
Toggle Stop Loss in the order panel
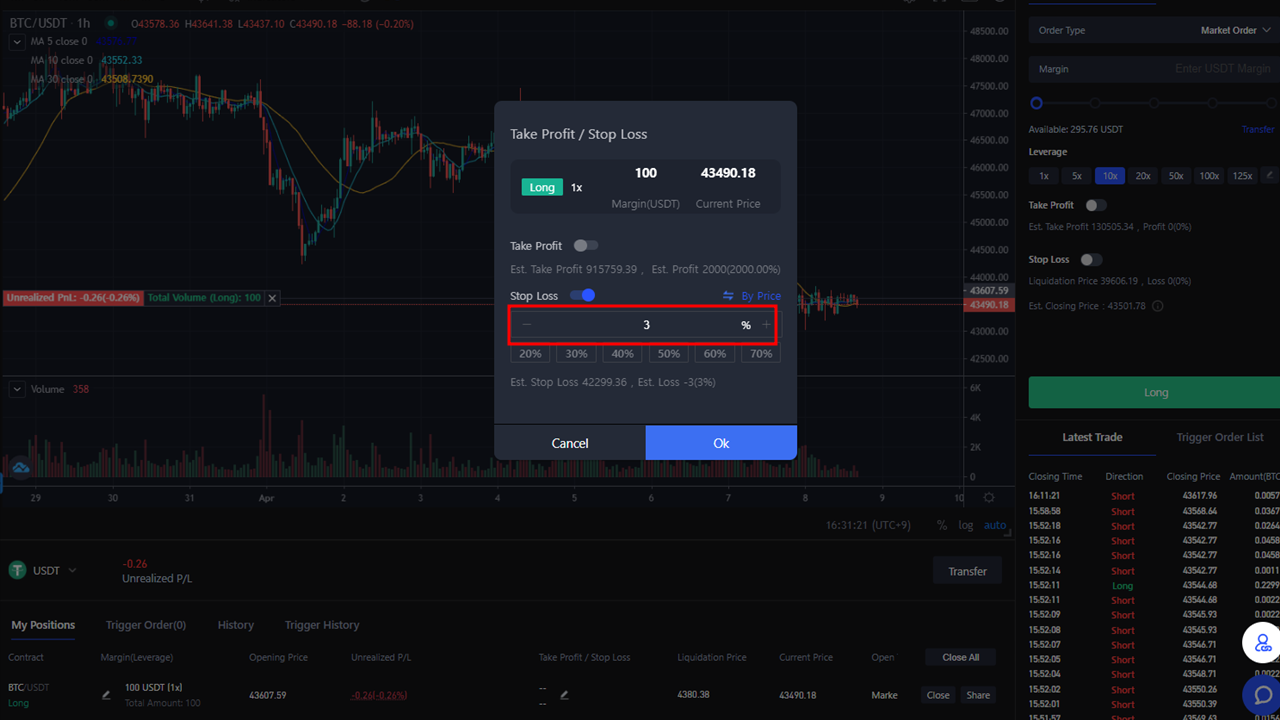[1091, 260]
